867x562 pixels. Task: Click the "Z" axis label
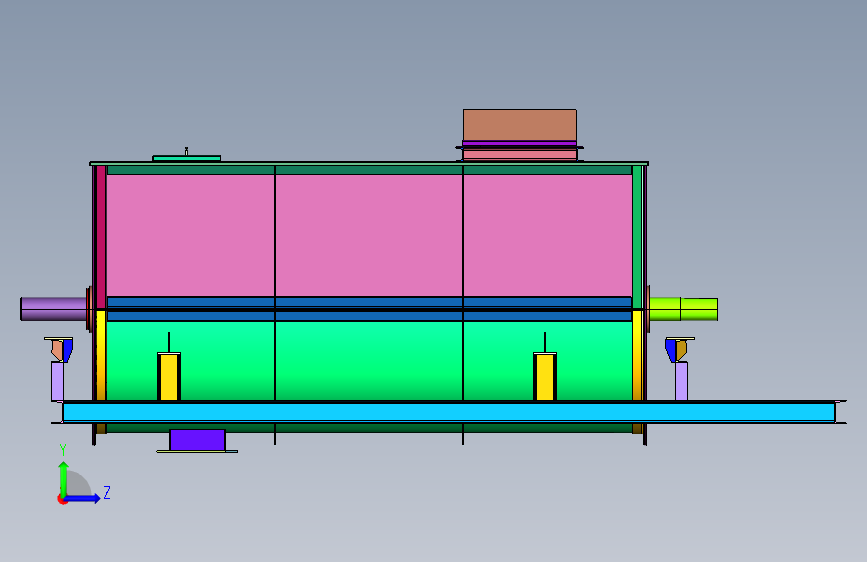pyautogui.click(x=107, y=492)
